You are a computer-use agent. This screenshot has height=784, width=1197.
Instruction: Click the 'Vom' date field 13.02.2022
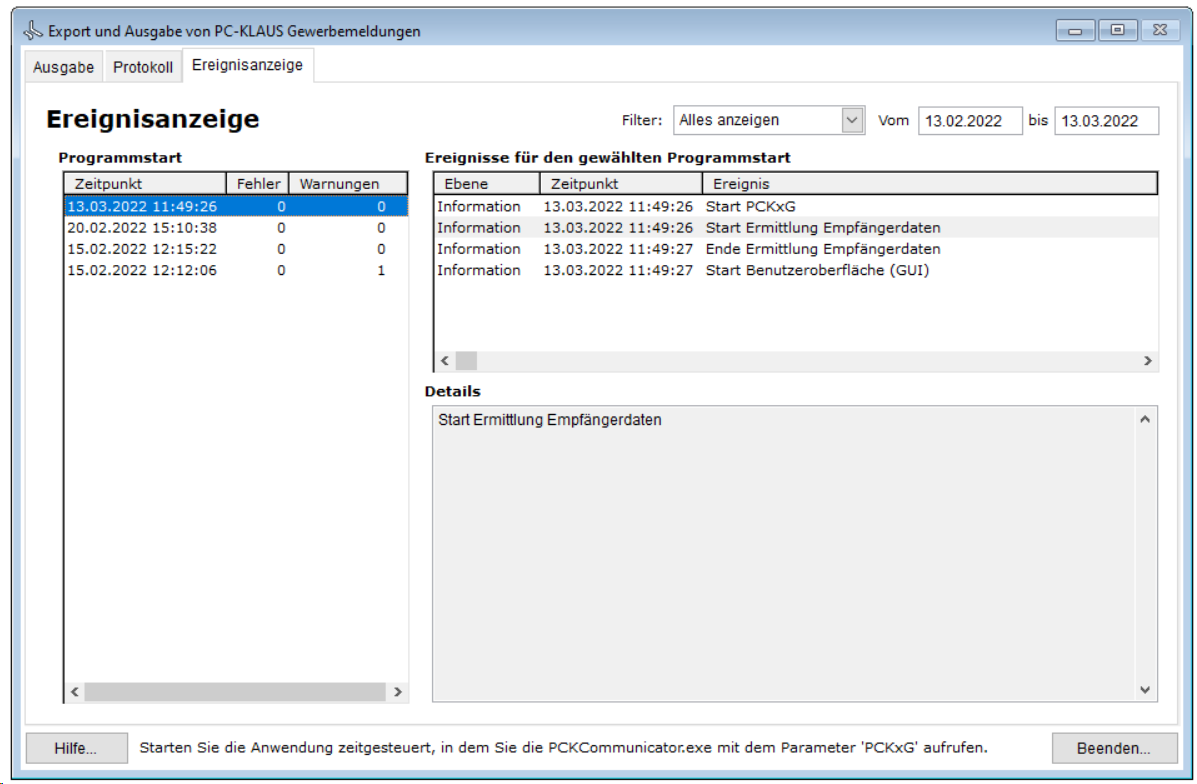tap(969, 121)
